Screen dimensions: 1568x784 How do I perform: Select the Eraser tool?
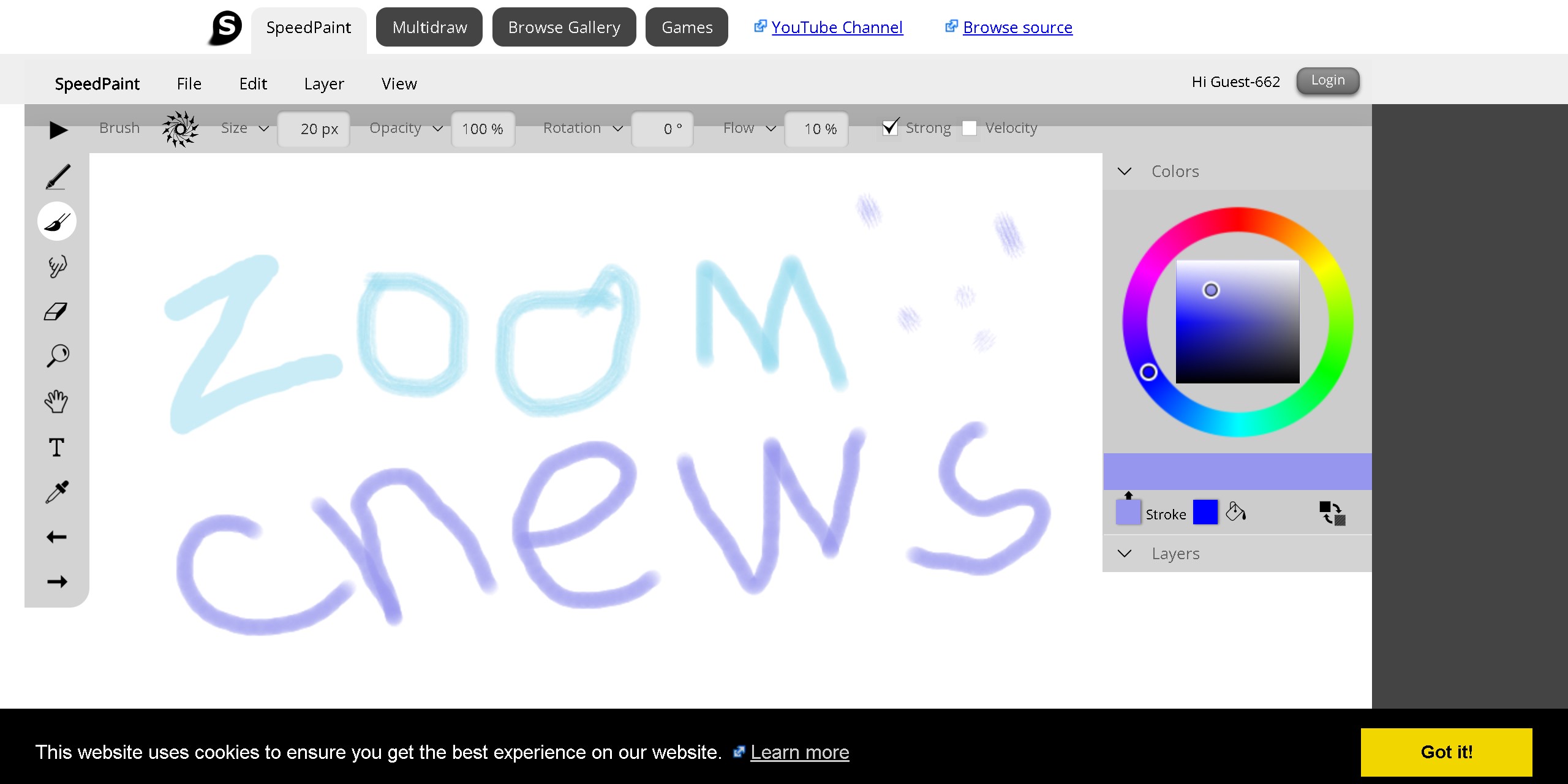pos(56,312)
